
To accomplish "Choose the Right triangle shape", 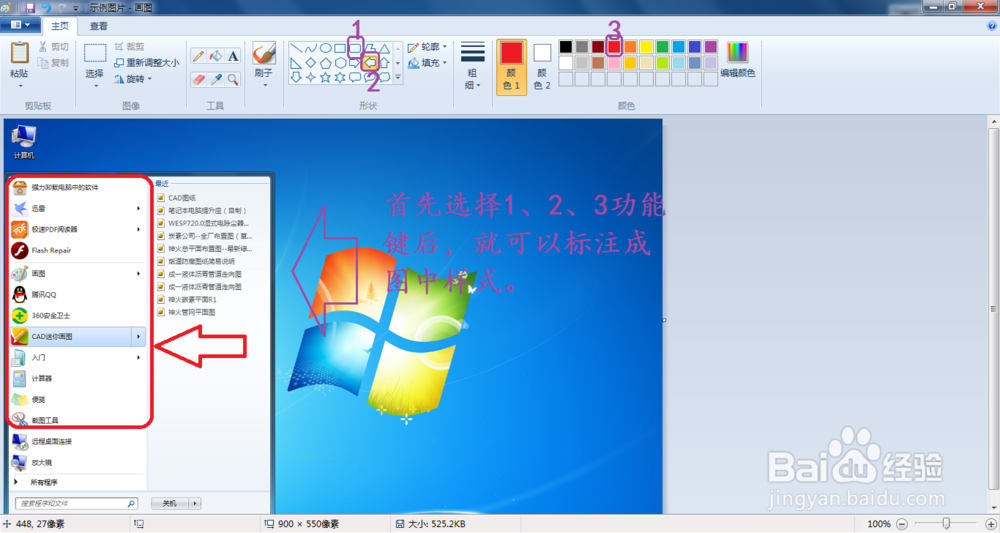I will pos(296,63).
